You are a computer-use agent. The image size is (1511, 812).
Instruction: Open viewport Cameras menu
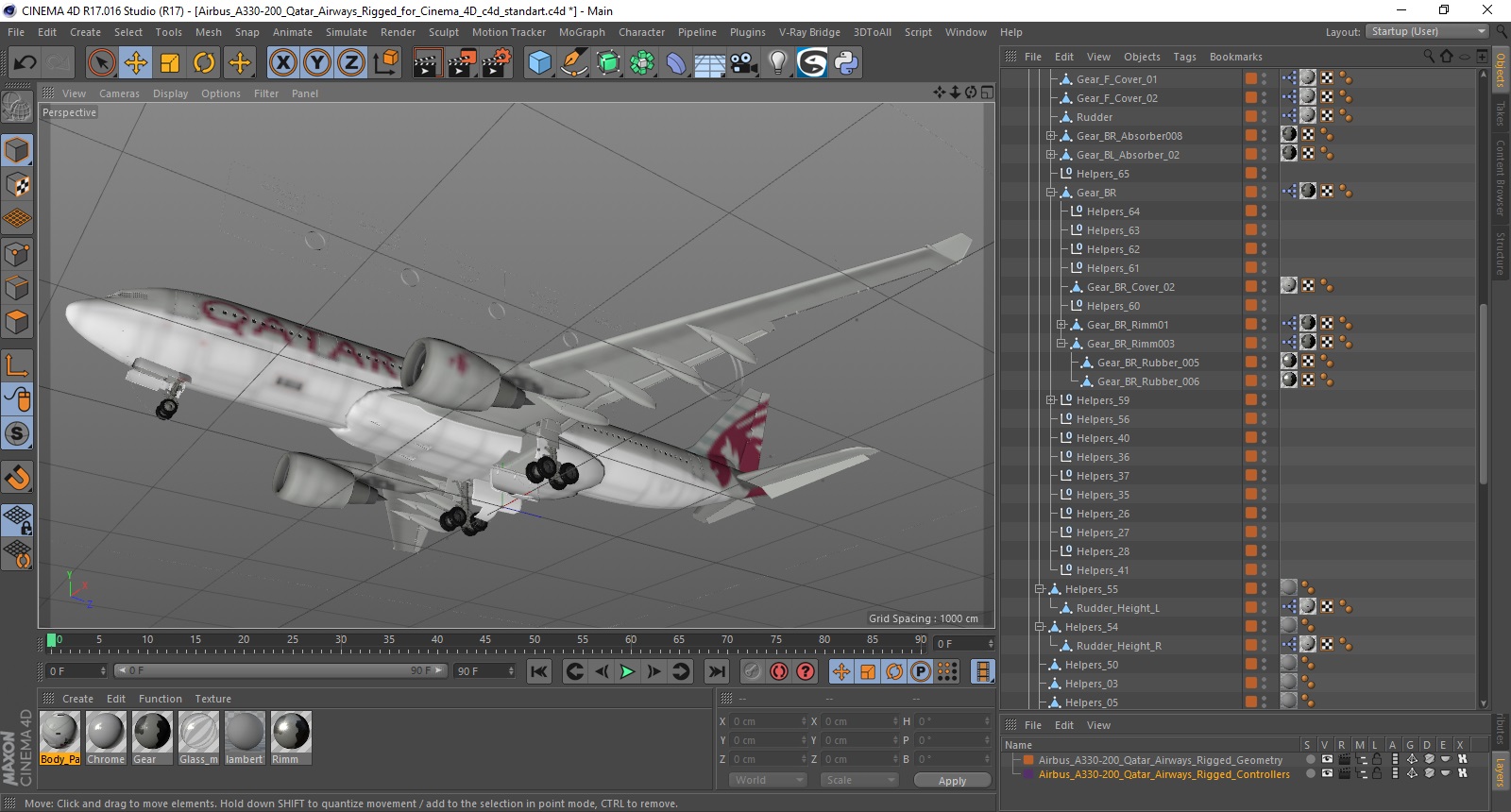119,93
